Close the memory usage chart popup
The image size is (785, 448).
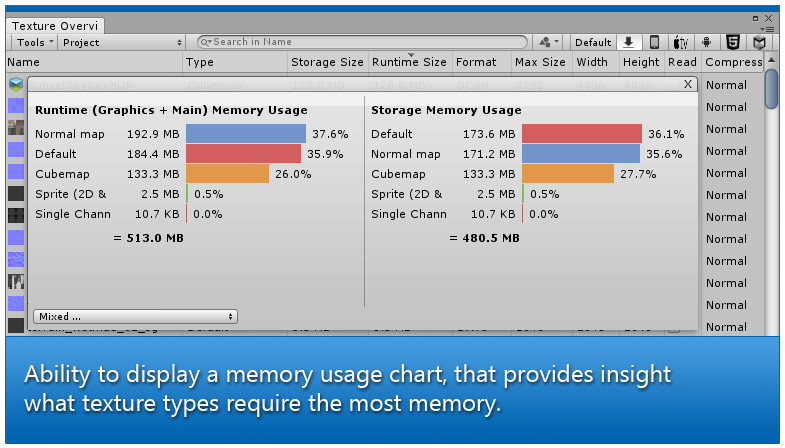[x=688, y=85]
